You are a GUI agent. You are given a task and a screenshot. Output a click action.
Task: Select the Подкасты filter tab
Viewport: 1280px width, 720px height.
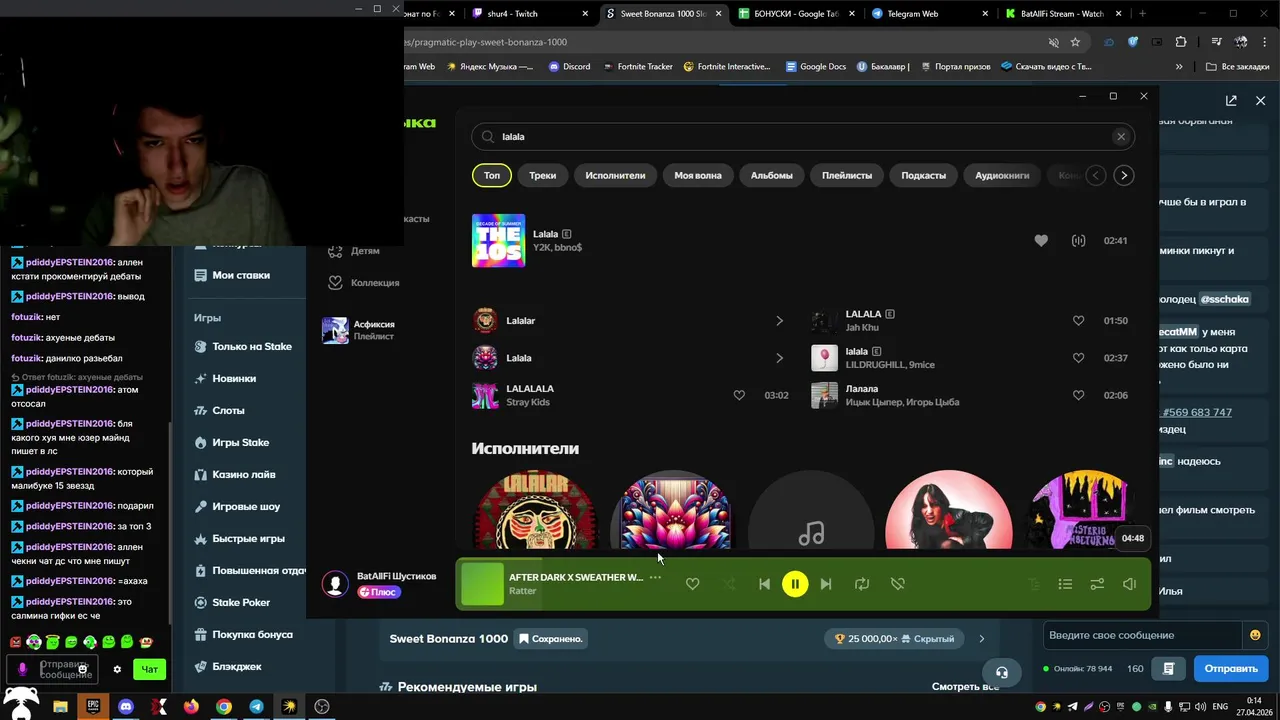[x=923, y=175]
